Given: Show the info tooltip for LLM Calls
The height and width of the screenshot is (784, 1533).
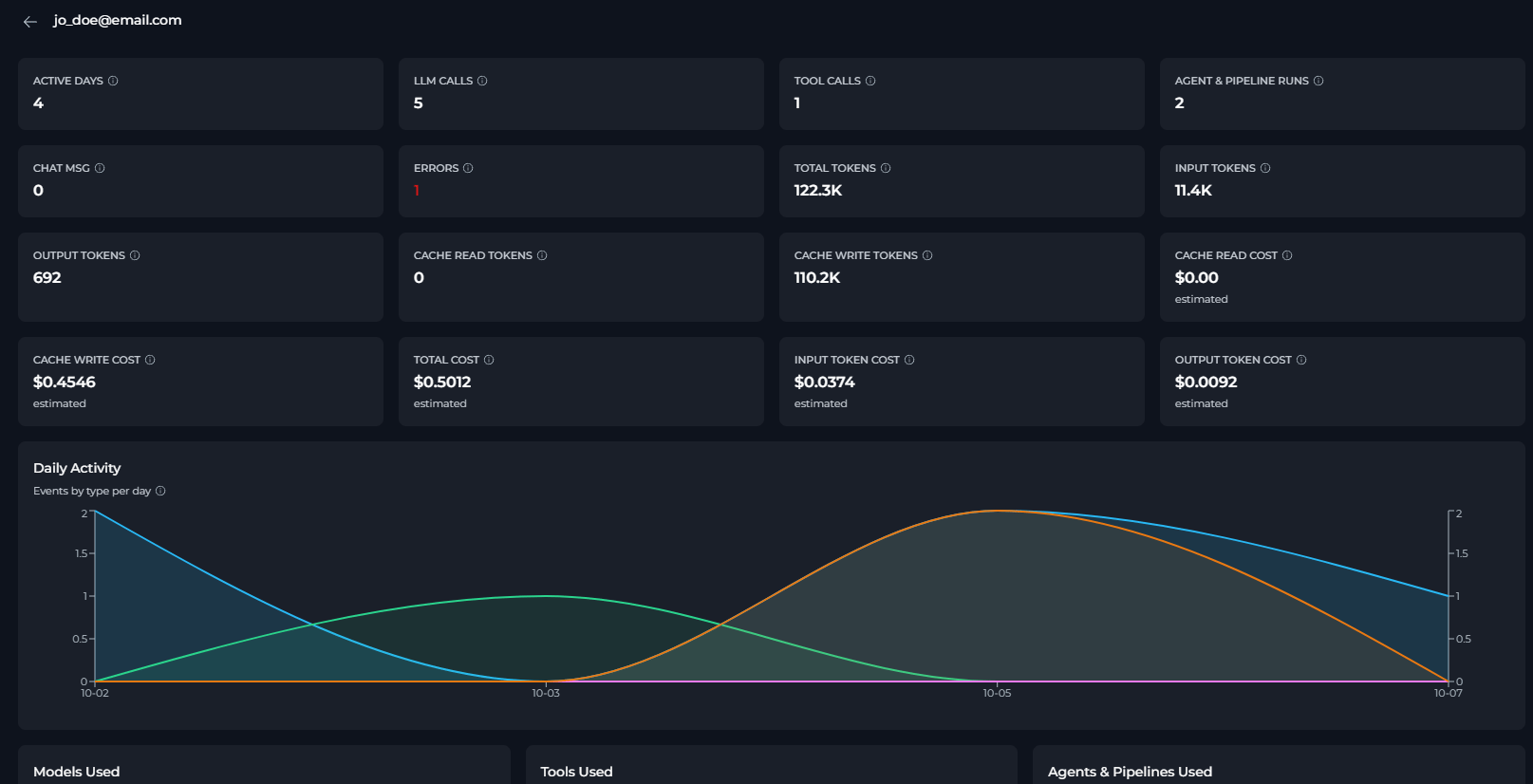Looking at the screenshot, I should coord(482,81).
